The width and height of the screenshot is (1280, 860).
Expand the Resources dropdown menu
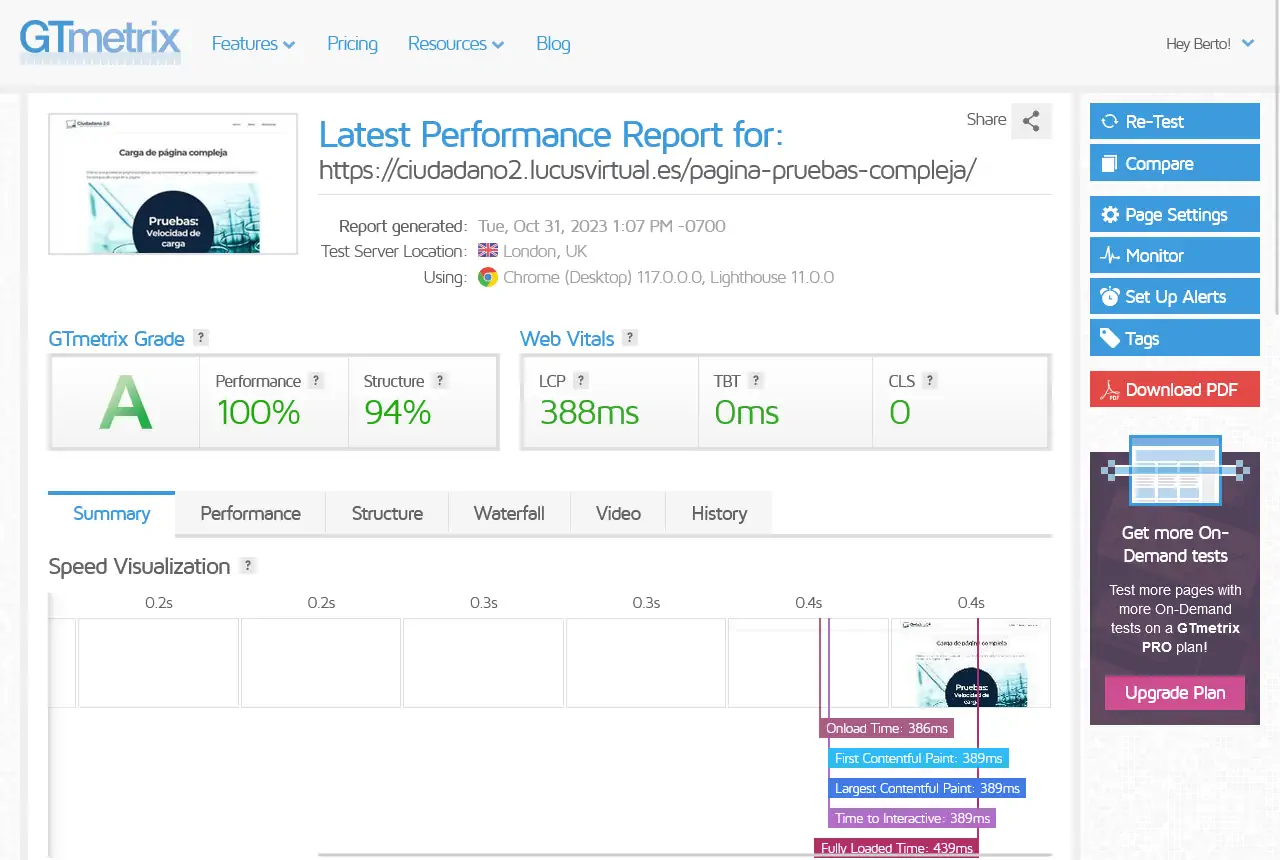point(456,44)
